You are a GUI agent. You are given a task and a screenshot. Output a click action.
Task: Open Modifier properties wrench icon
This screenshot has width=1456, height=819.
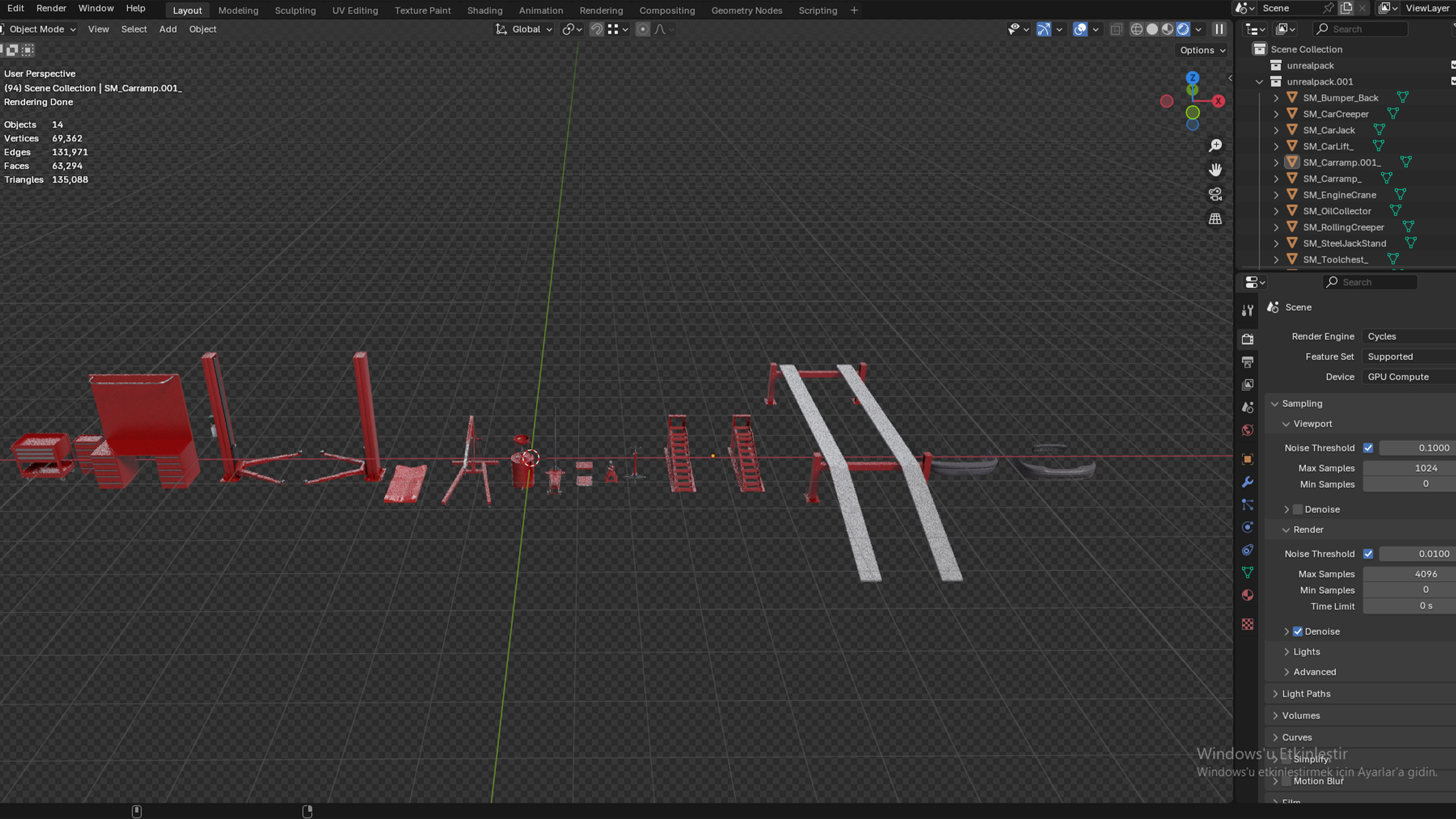pyautogui.click(x=1247, y=482)
